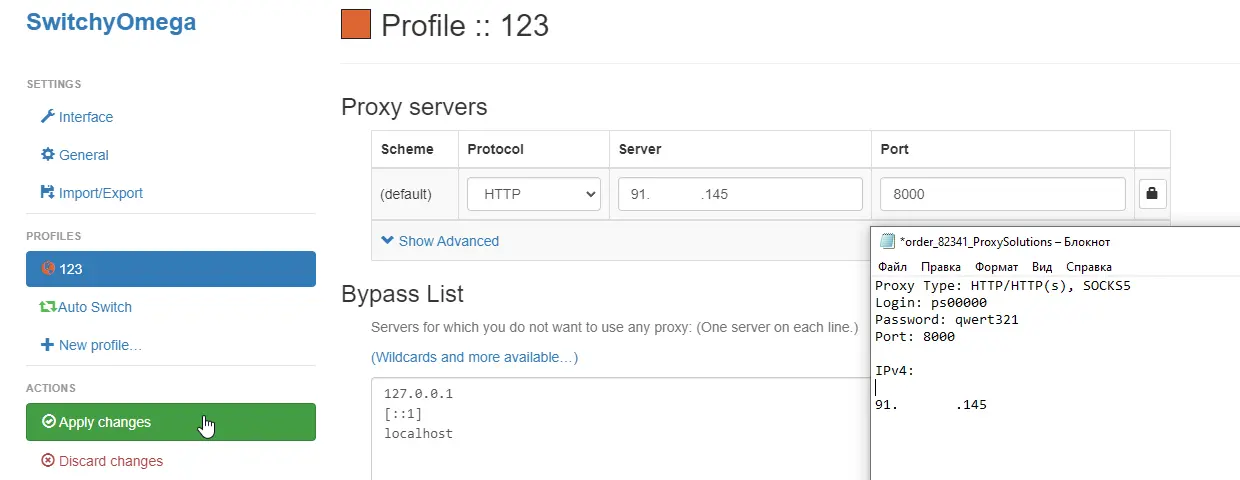Click the gear icon beside General

[47, 155]
